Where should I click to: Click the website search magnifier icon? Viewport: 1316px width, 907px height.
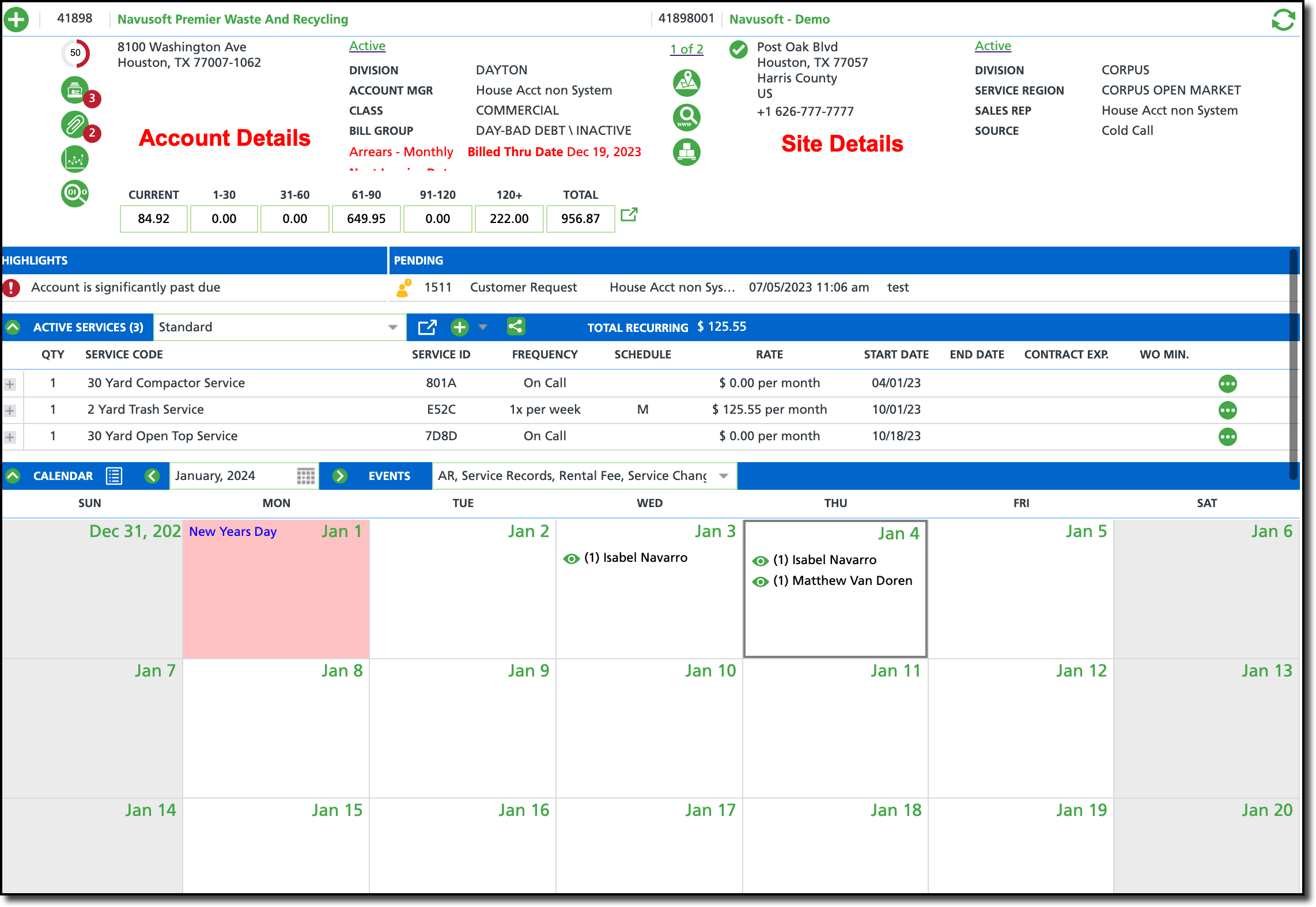pyautogui.click(x=687, y=118)
